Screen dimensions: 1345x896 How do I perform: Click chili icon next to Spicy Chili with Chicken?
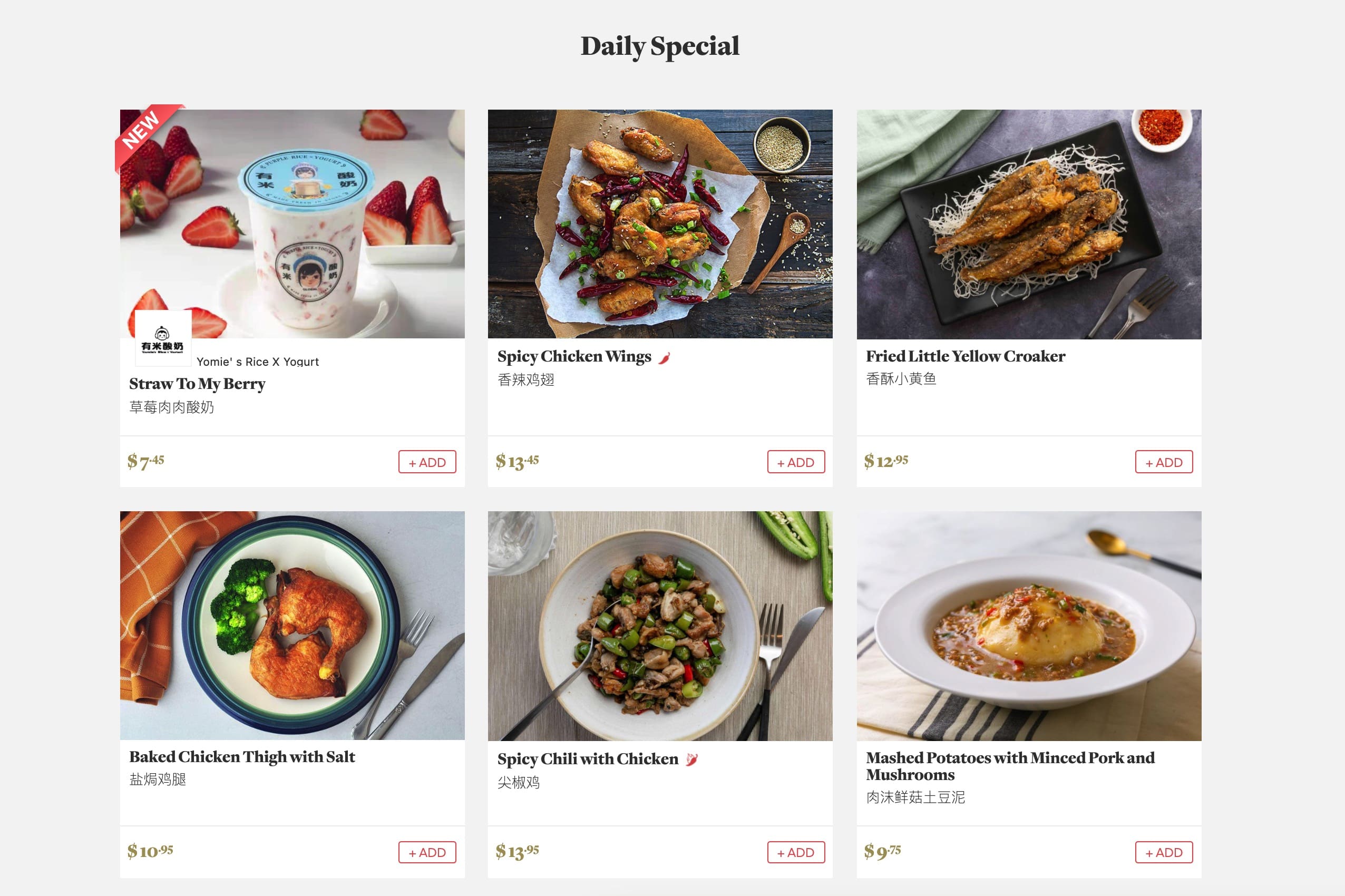(x=691, y=759)
